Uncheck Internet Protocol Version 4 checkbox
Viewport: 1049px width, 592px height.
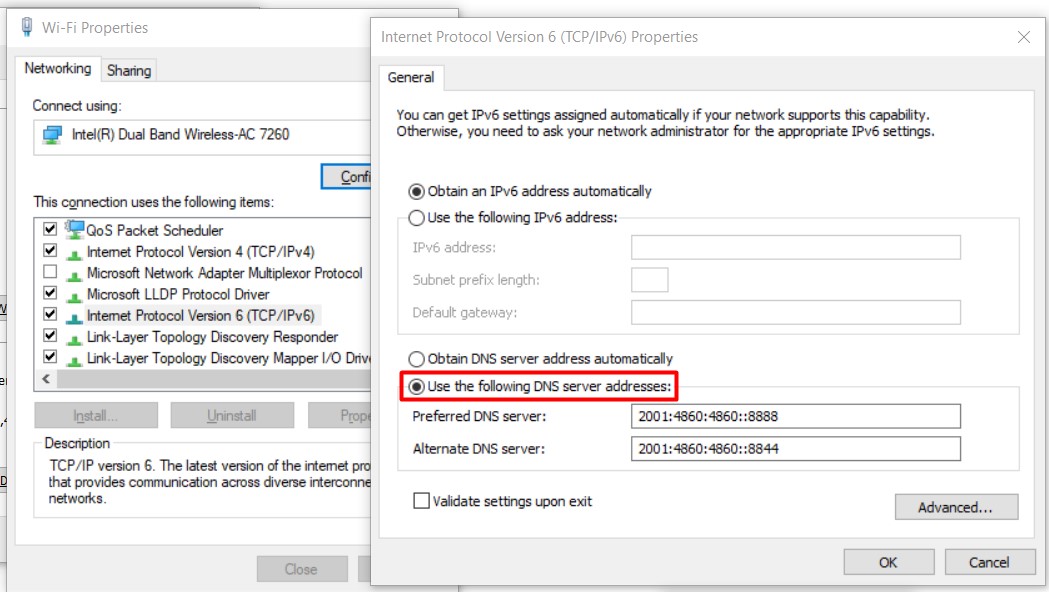click(x=50, y=250)
